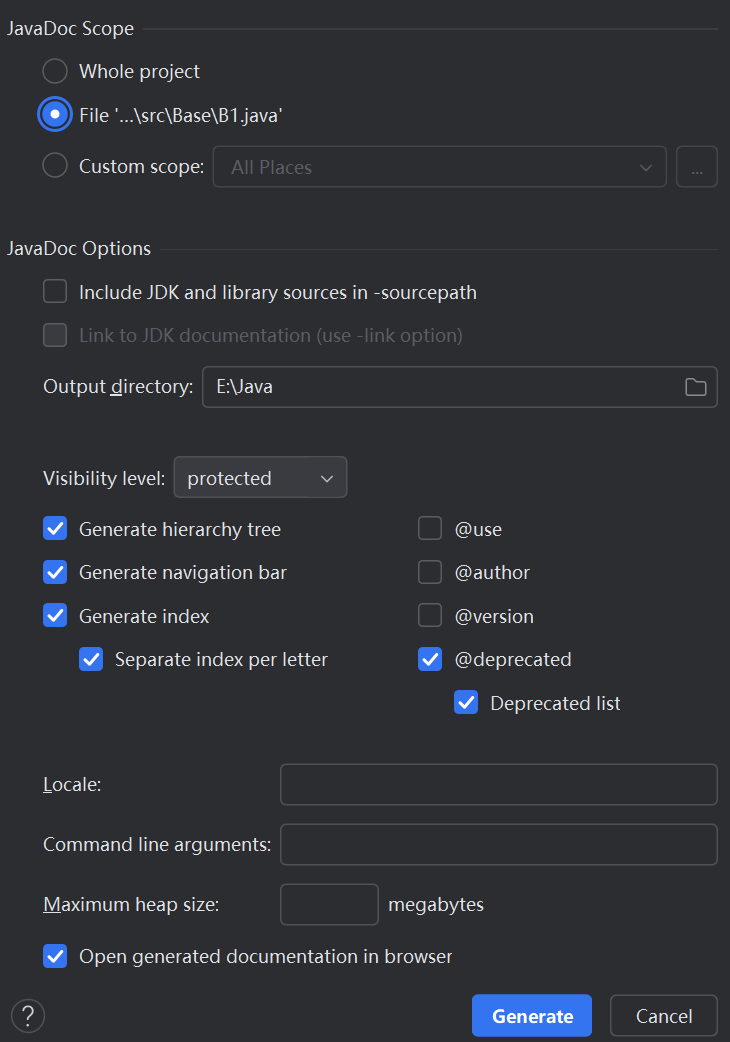730x1042 pixels.
Task: Select the Whole project radio option
Action: pyautogui.click(x=55, y=71)
